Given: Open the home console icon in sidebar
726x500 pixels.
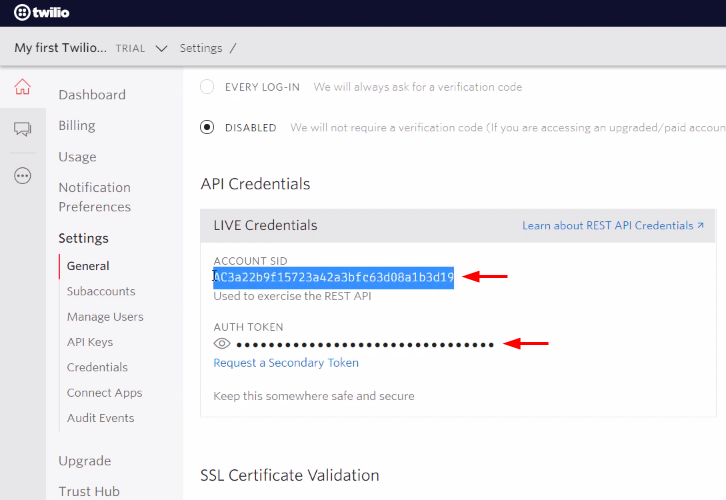Looking at the screenshot, I should (x=22, y=87).
